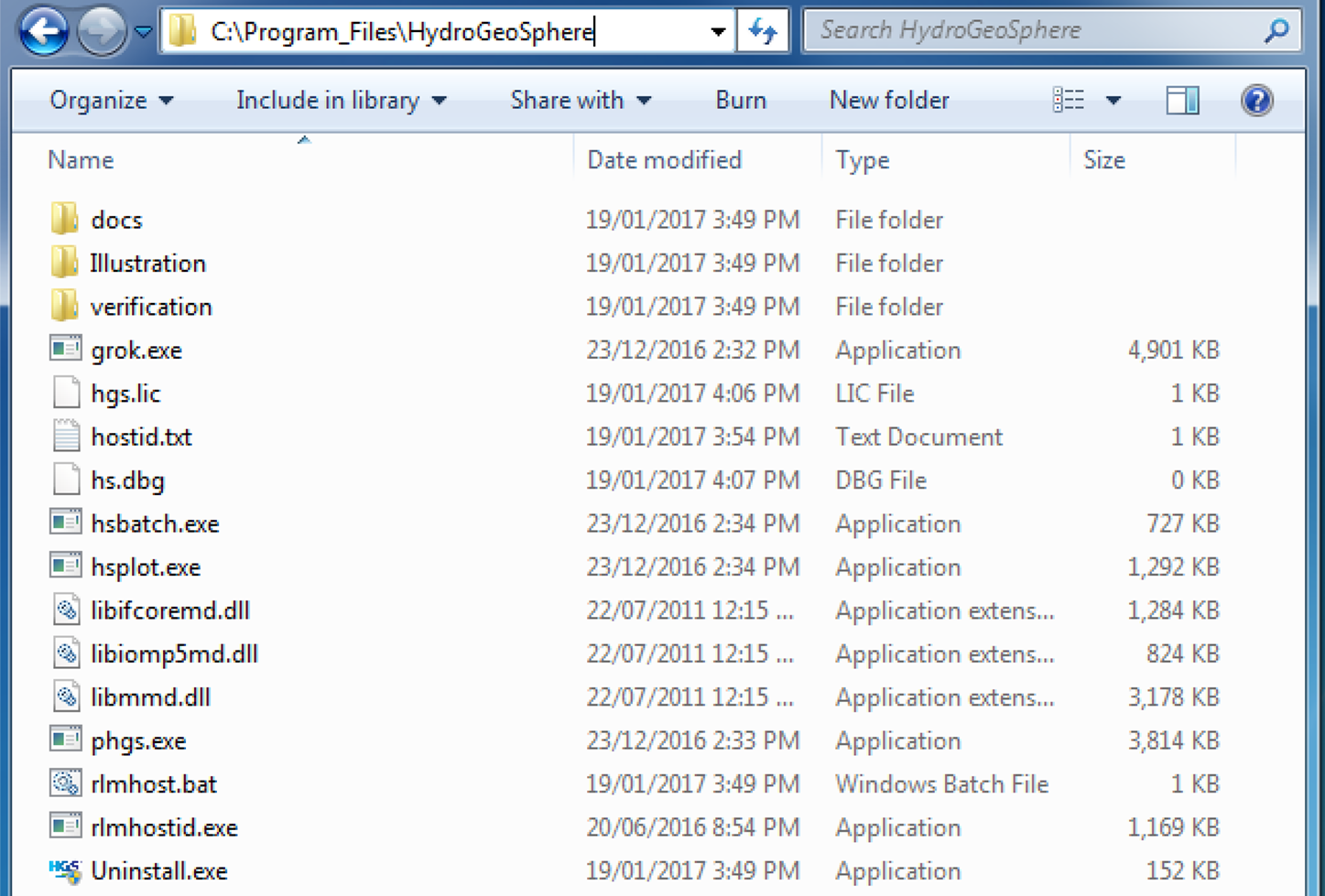Click the 20/06/2016 8:54 PM date
Screen dimensions: 1325x896
[692, 827]
